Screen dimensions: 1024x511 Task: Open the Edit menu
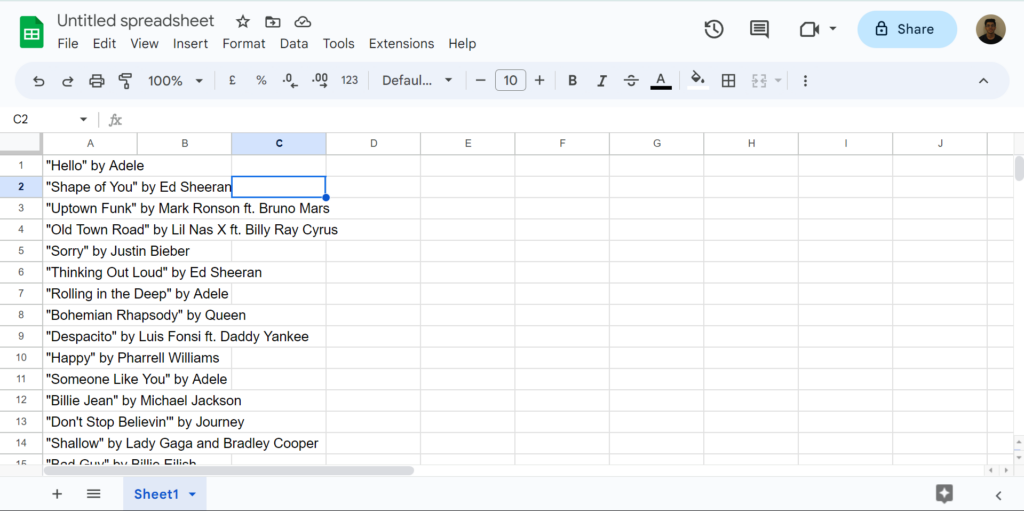point(104,44)
